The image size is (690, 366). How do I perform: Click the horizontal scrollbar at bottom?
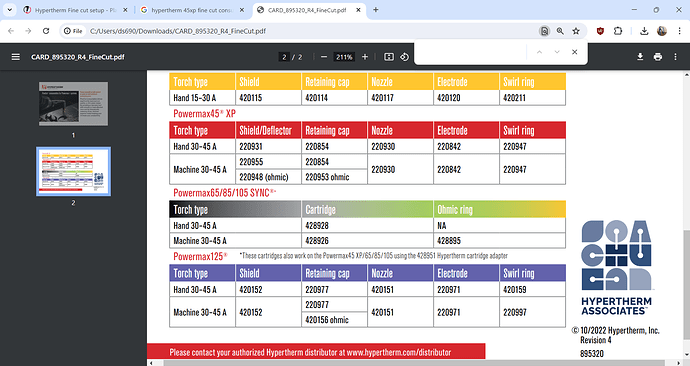413,363
